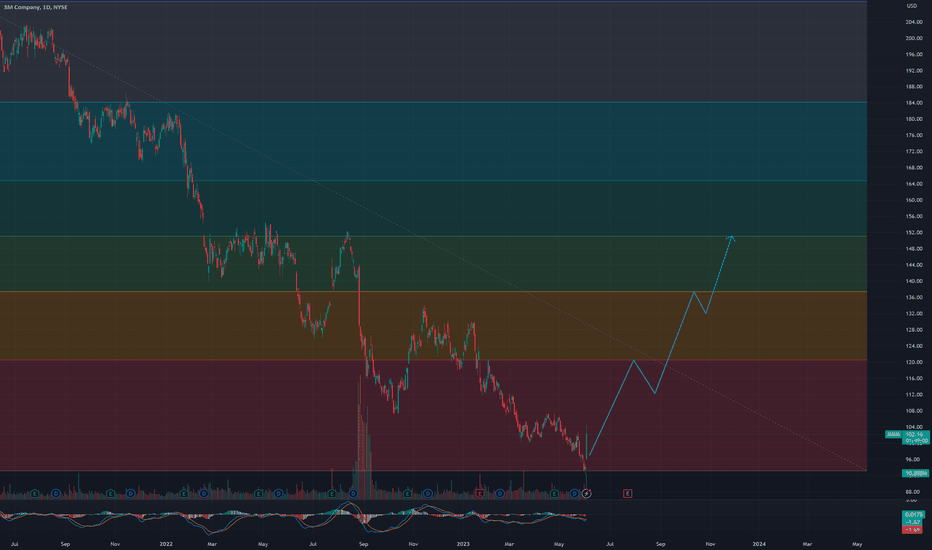
Task: Click the Jul label at time axis start
Action: [x=14, y=543]
